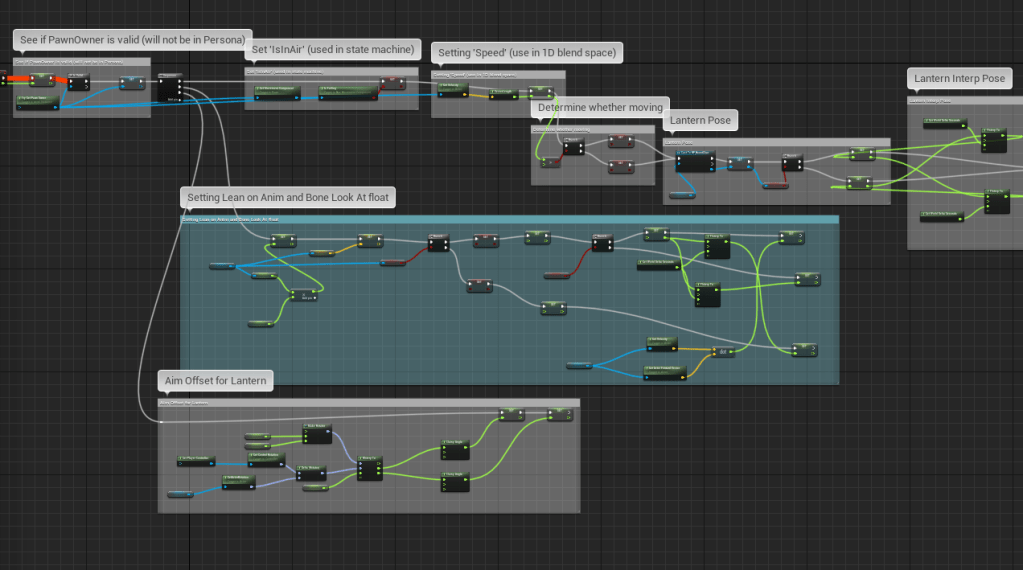Select the Try Get Pawn Owner node
This screenshot has width=1023, height=570.
[x=37, y=99]
